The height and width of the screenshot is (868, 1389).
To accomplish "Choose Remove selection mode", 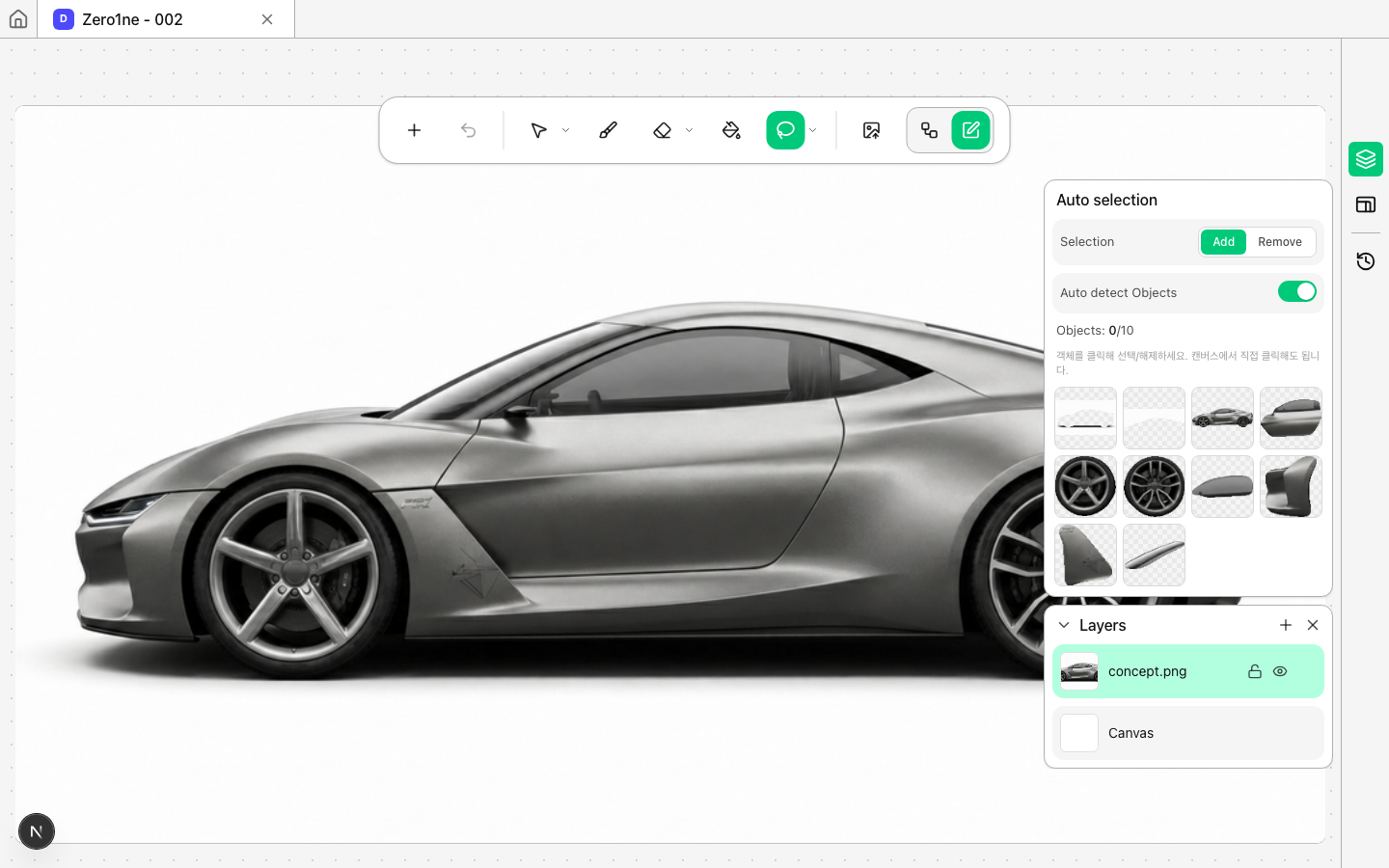I will point(1280,242).
